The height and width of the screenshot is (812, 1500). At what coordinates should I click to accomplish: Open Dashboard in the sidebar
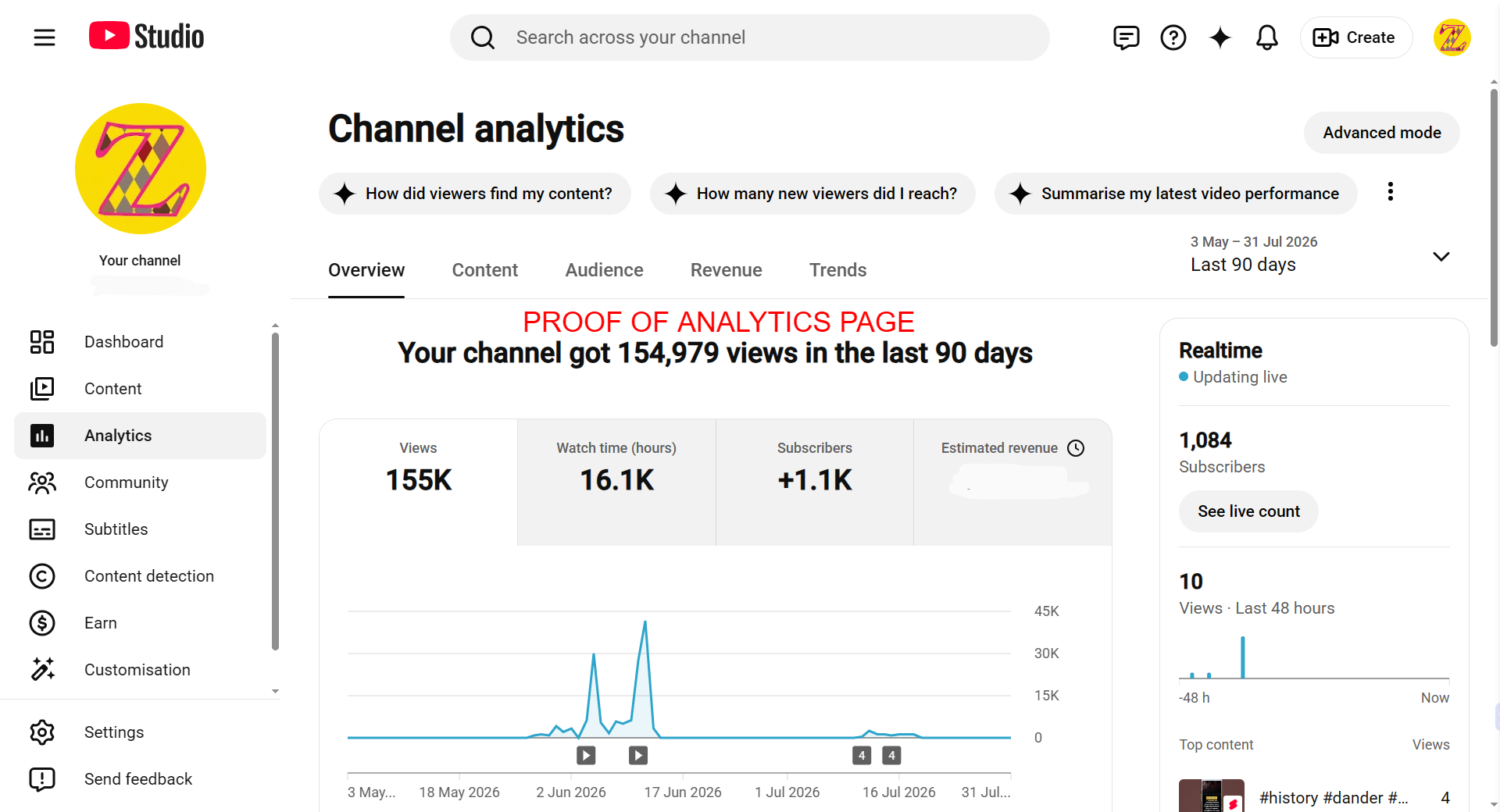click(x=141, y=342)
